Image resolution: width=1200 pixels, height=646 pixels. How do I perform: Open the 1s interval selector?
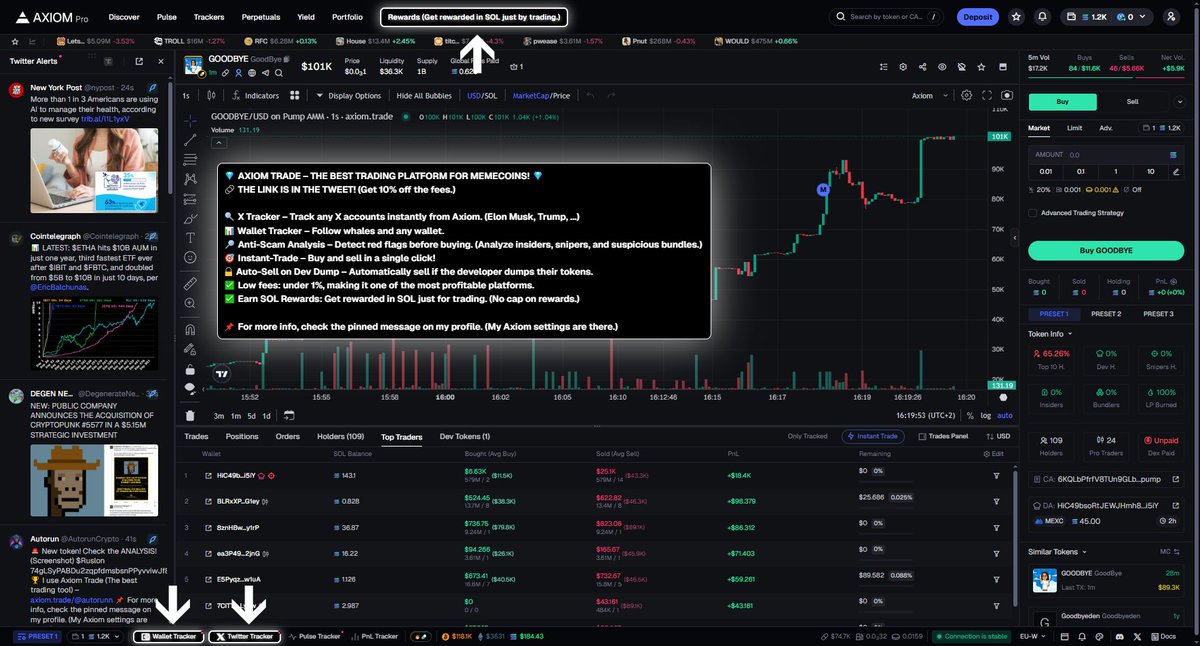(186, 96)
